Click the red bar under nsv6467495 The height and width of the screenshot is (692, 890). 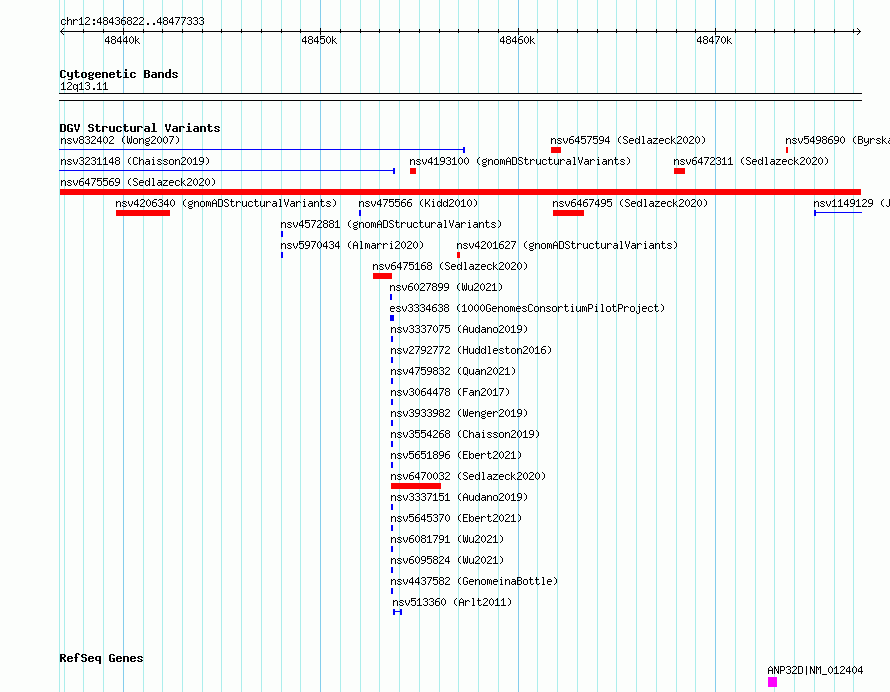[x=568, y=213]
